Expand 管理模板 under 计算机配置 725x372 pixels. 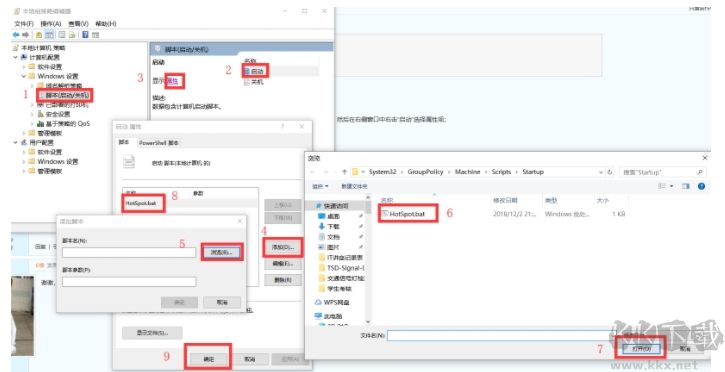pos(24,133)
